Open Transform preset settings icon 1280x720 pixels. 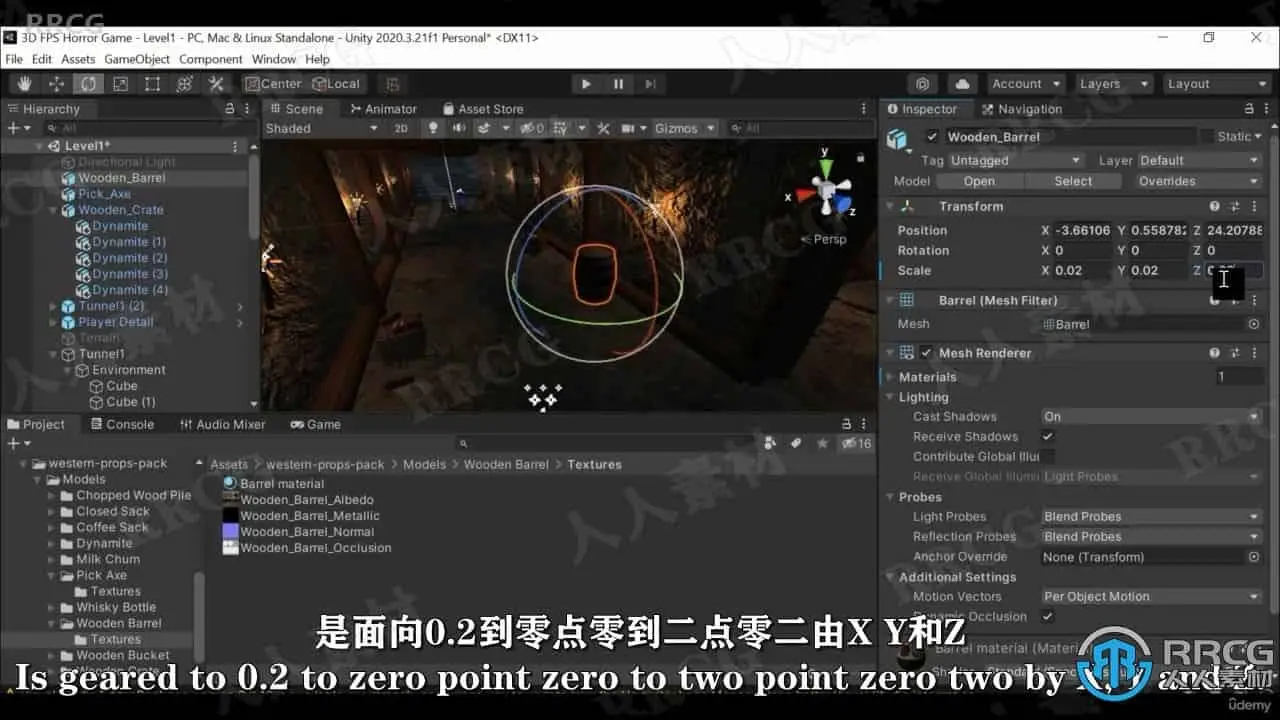(x=1235, y=206)
